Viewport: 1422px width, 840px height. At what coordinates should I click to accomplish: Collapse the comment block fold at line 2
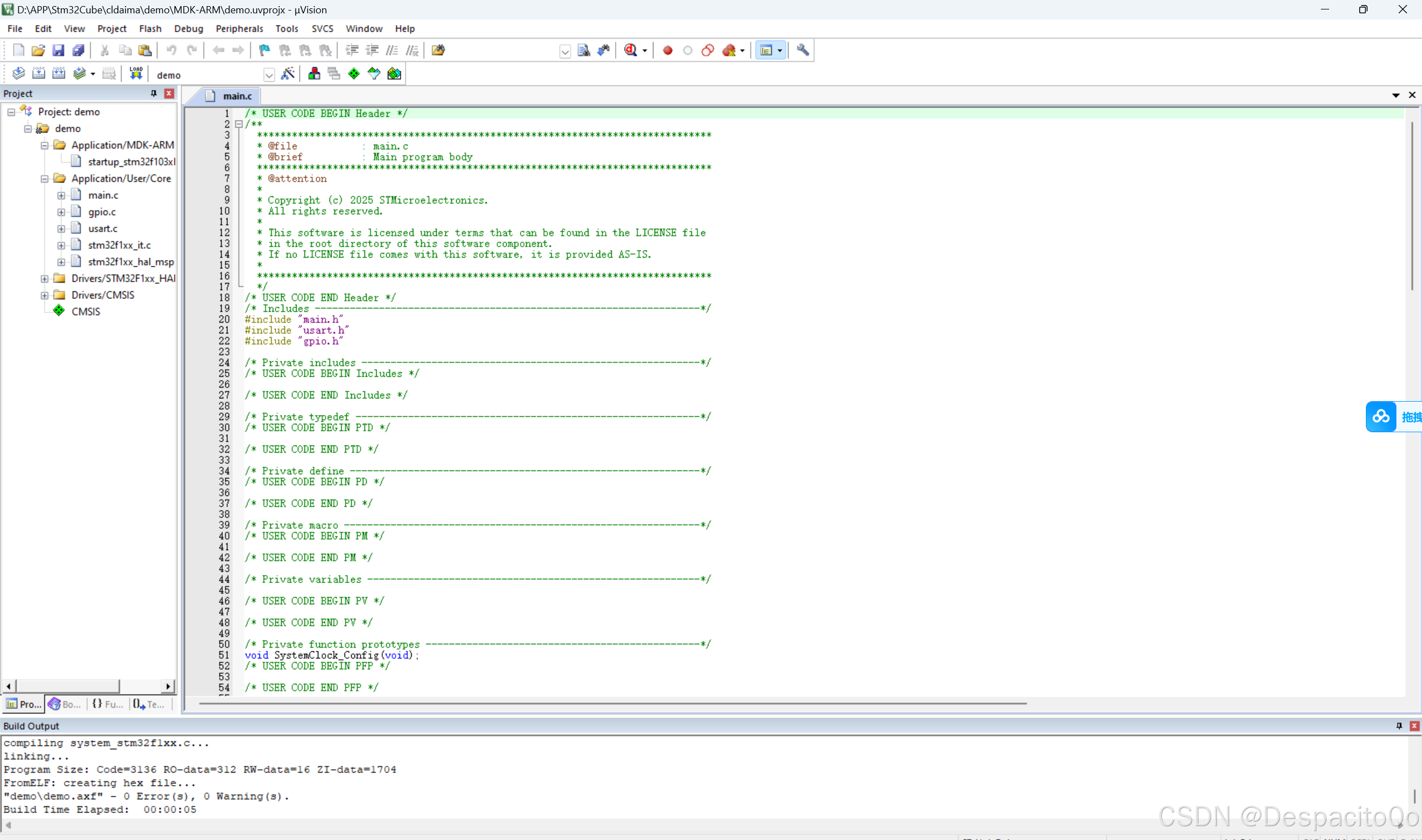click(239, 124)
